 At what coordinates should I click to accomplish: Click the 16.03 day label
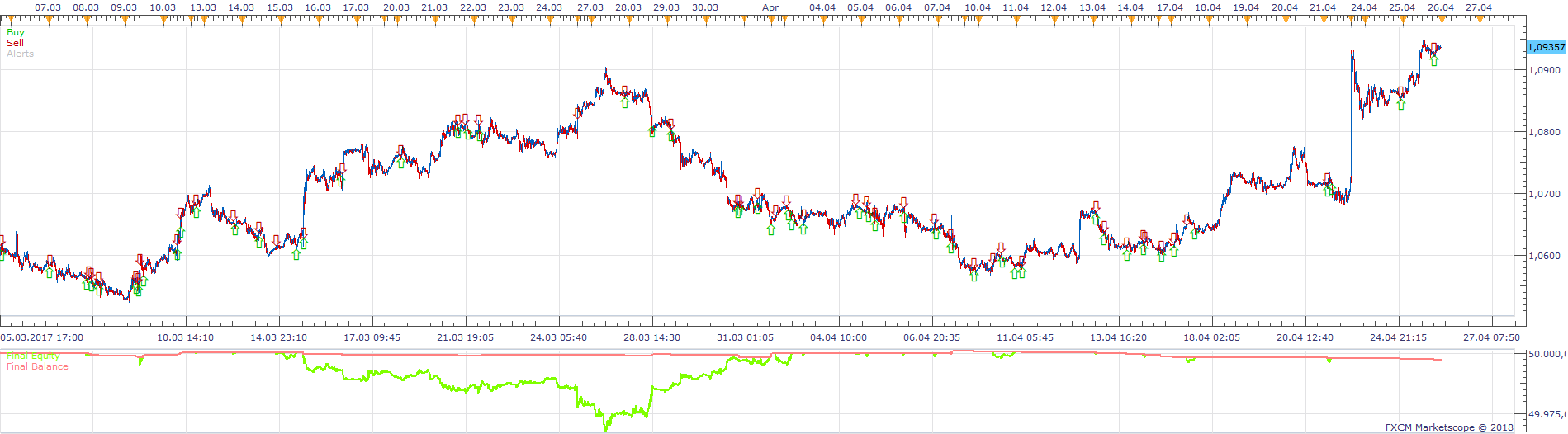[318, 7]
